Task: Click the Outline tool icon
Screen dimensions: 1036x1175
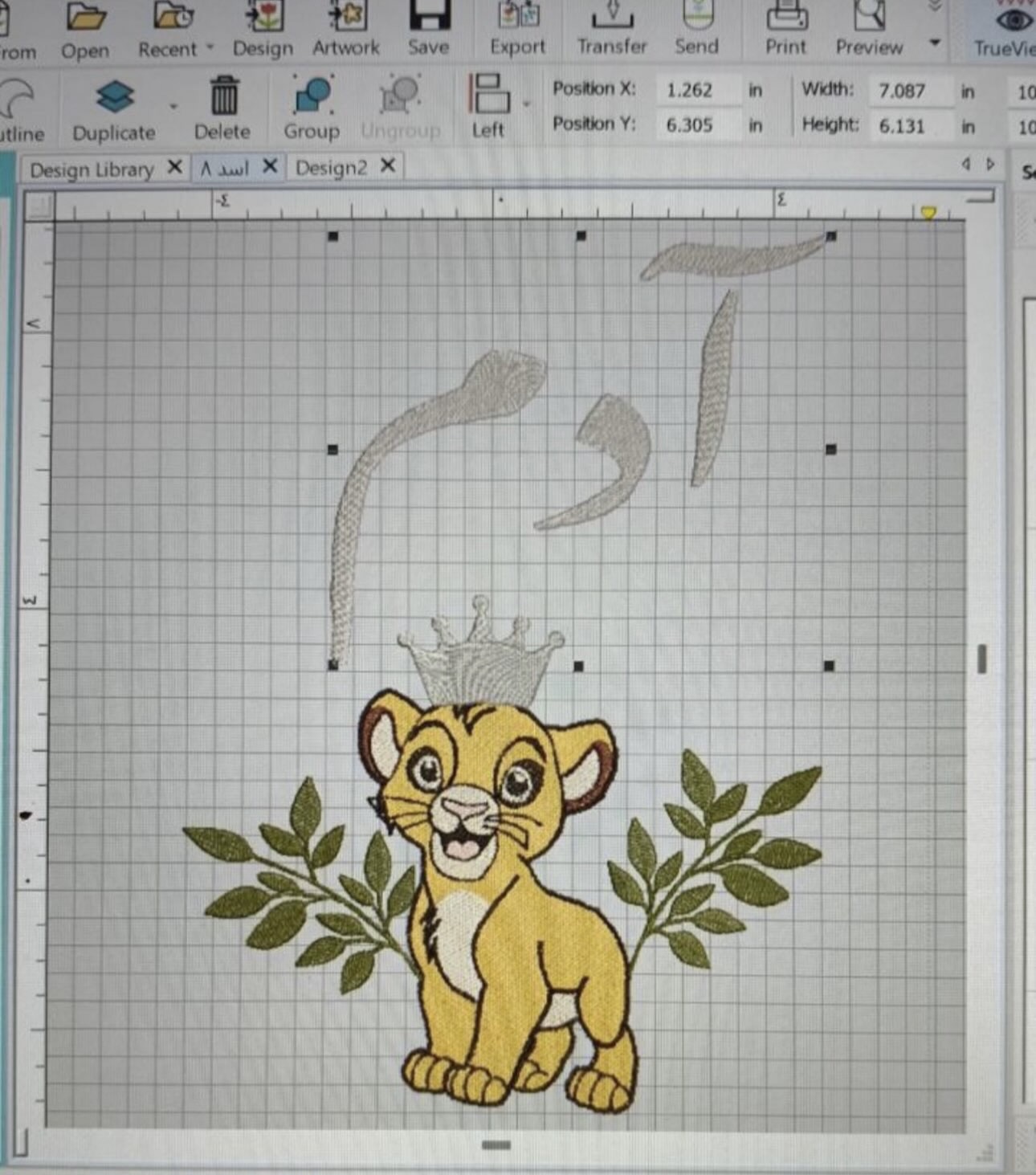Action: (18, 100)
